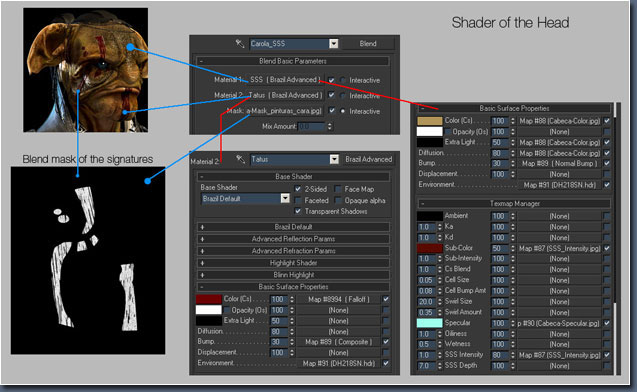Expand the Brazil Default rollout
The height and width of the screenshot is (392, 637).
[x=293, y=227]
